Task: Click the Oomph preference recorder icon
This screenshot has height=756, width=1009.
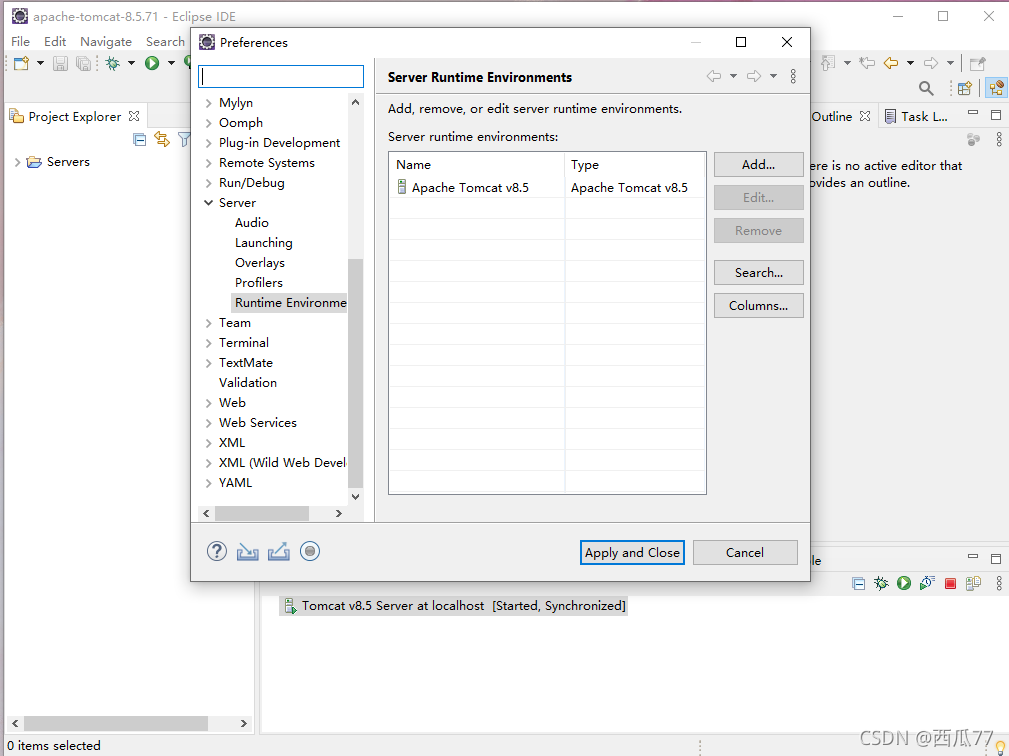Action: pyautogui.click(x=310, y=551)
